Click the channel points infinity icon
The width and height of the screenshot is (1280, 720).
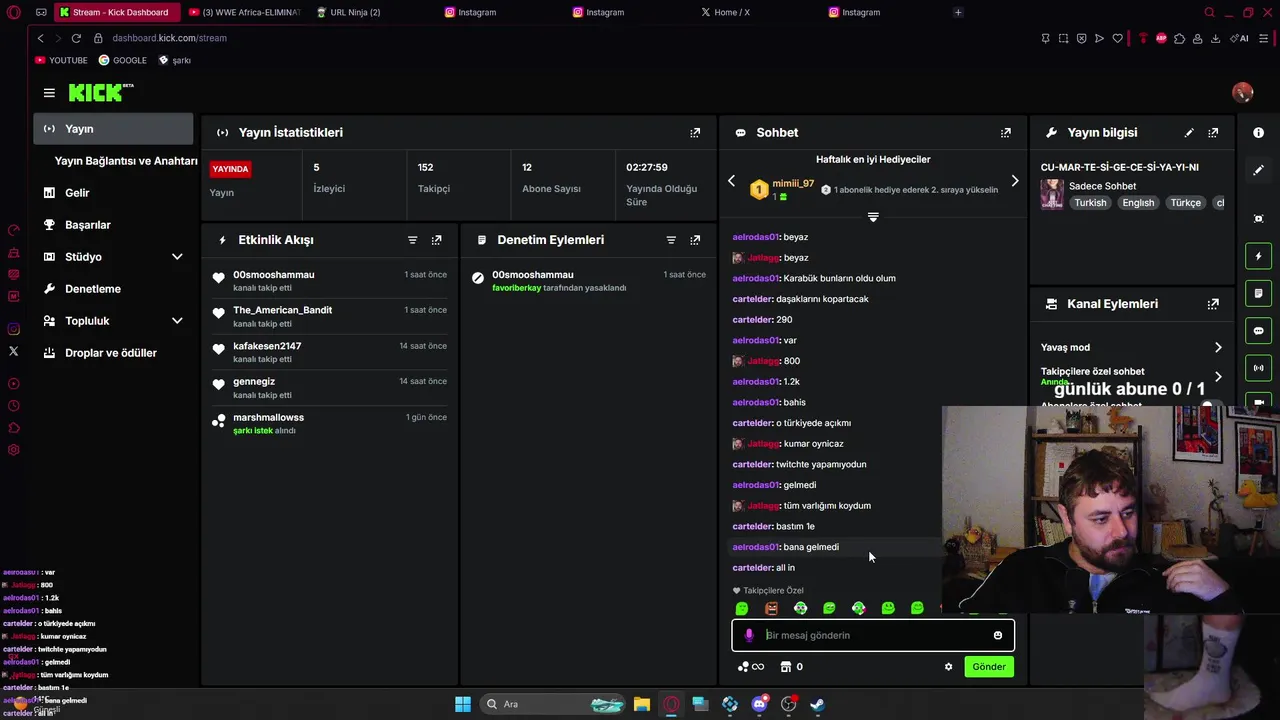coord(750,667)
